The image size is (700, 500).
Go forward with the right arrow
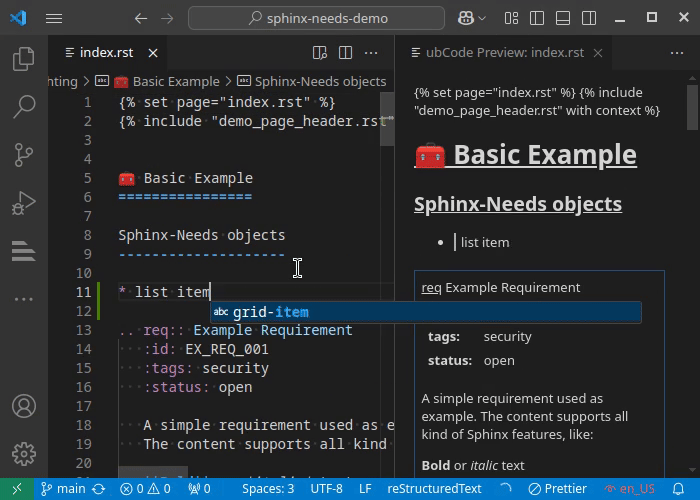[167, 18]
